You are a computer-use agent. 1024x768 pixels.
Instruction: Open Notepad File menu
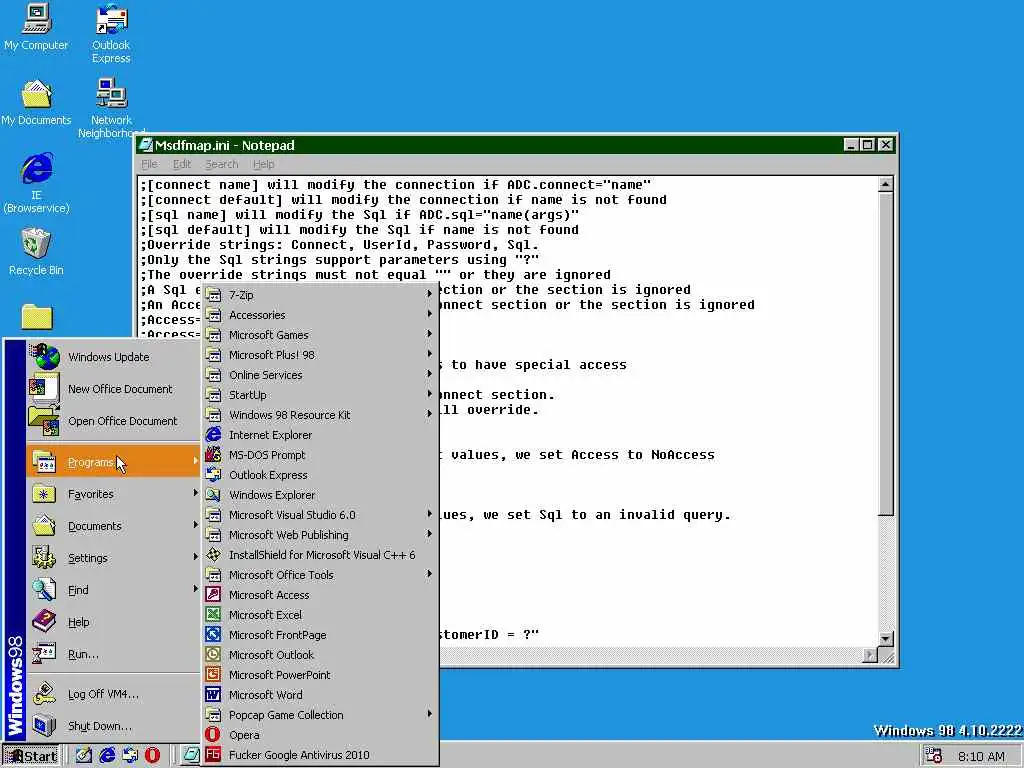(149, 165)
